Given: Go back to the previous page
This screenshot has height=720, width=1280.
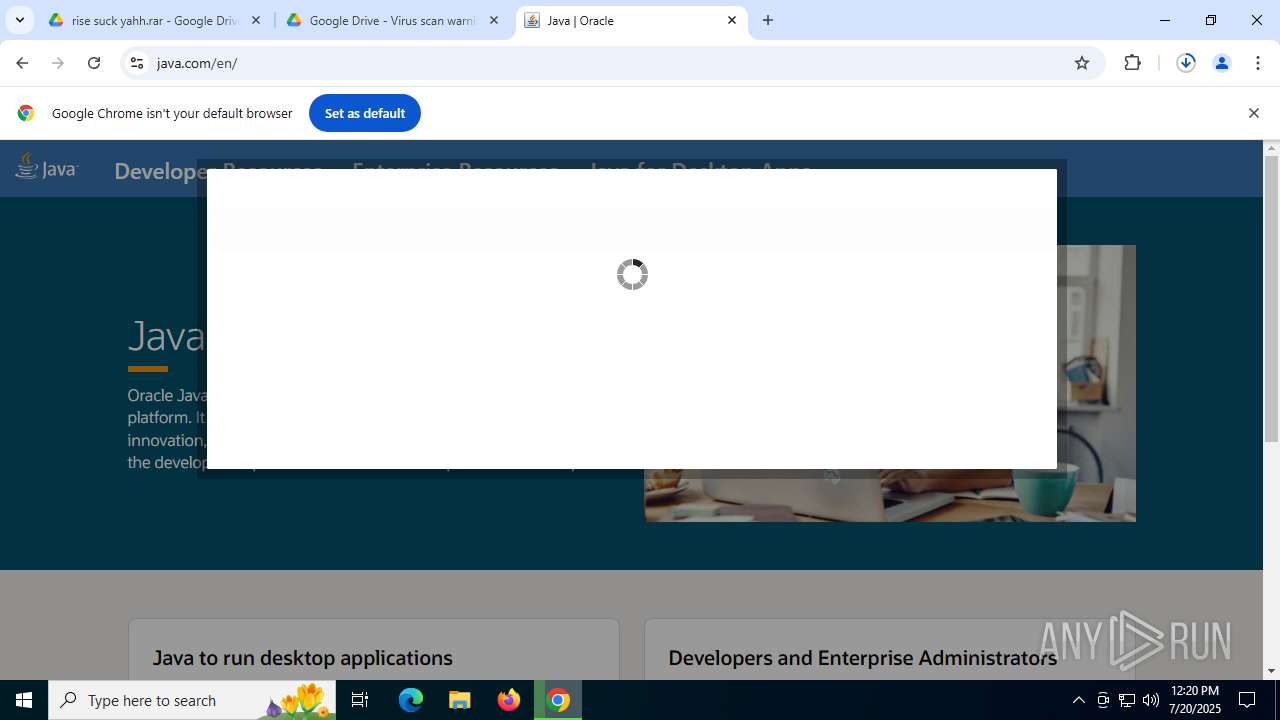Looking at the screenshot, I should click(x=22, y=63).
